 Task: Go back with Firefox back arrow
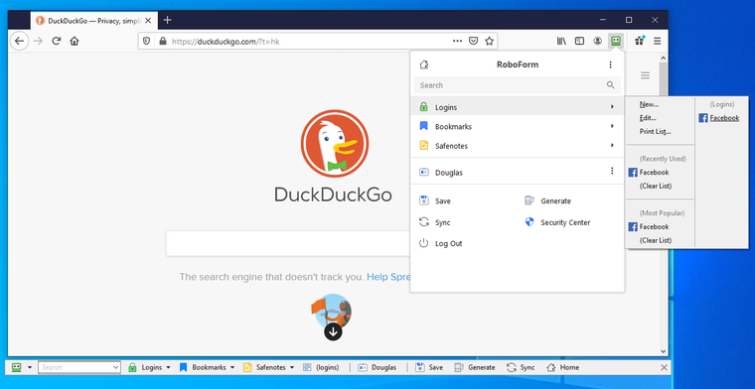click(19, 41)
